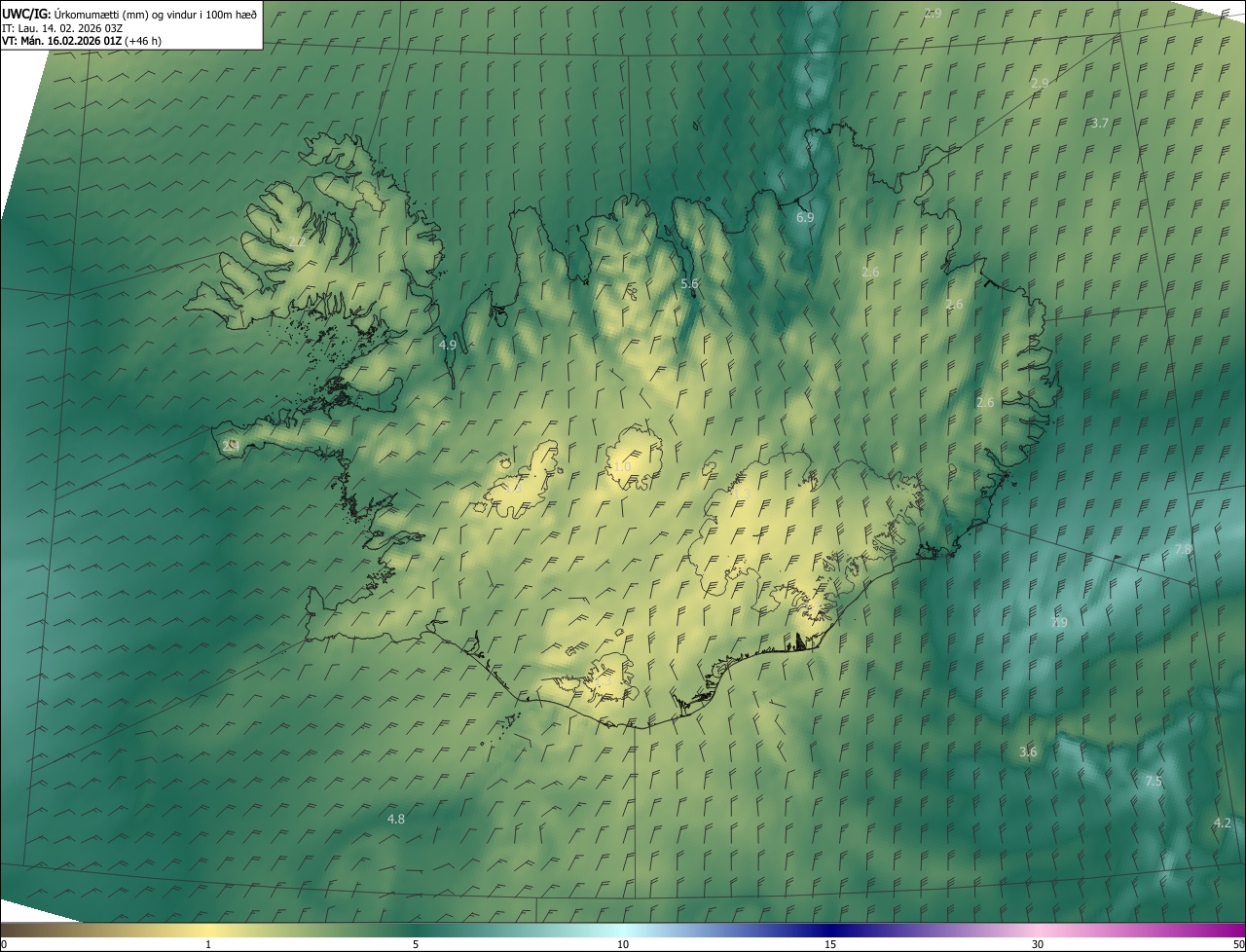
Task: Click the '7.9' precipitation value on the map
Action: click(1059, 623)
